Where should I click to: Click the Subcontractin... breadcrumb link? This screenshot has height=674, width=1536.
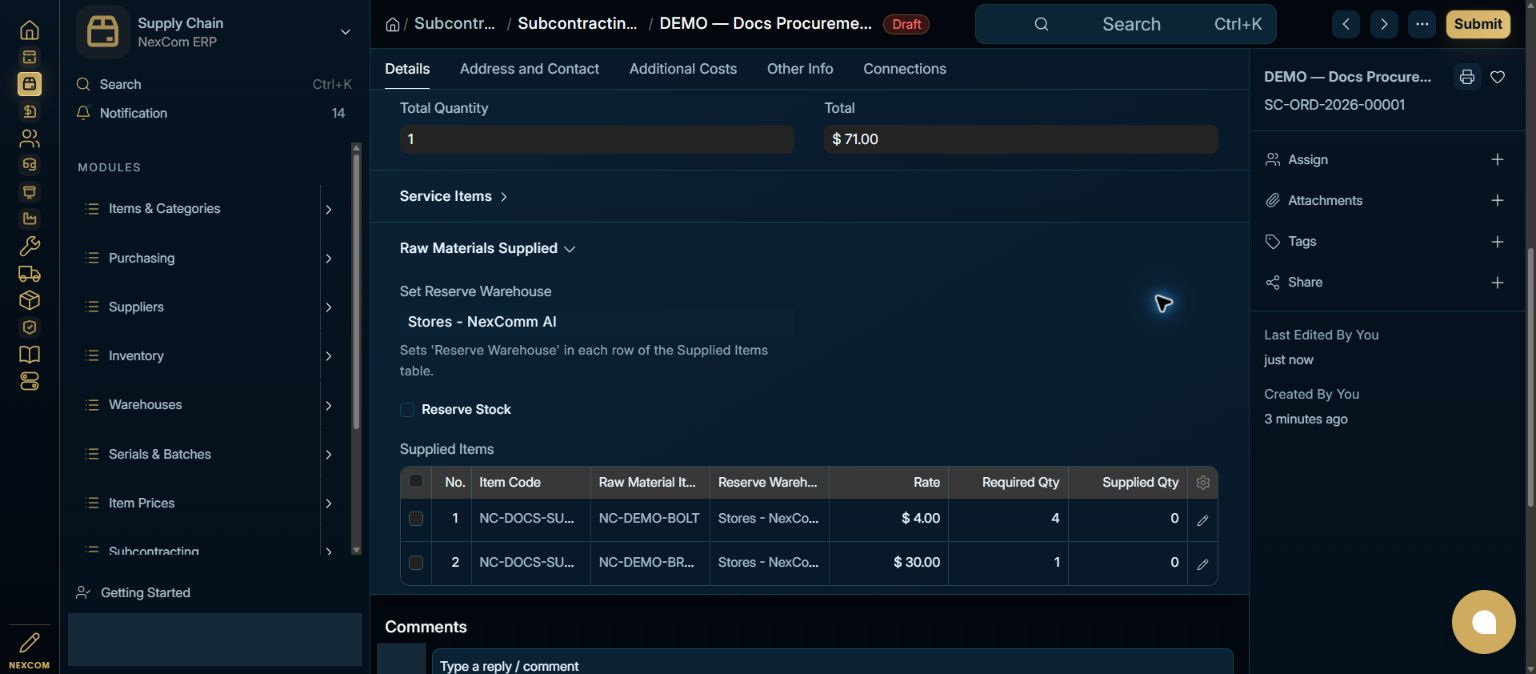click(x=577, y=24)
